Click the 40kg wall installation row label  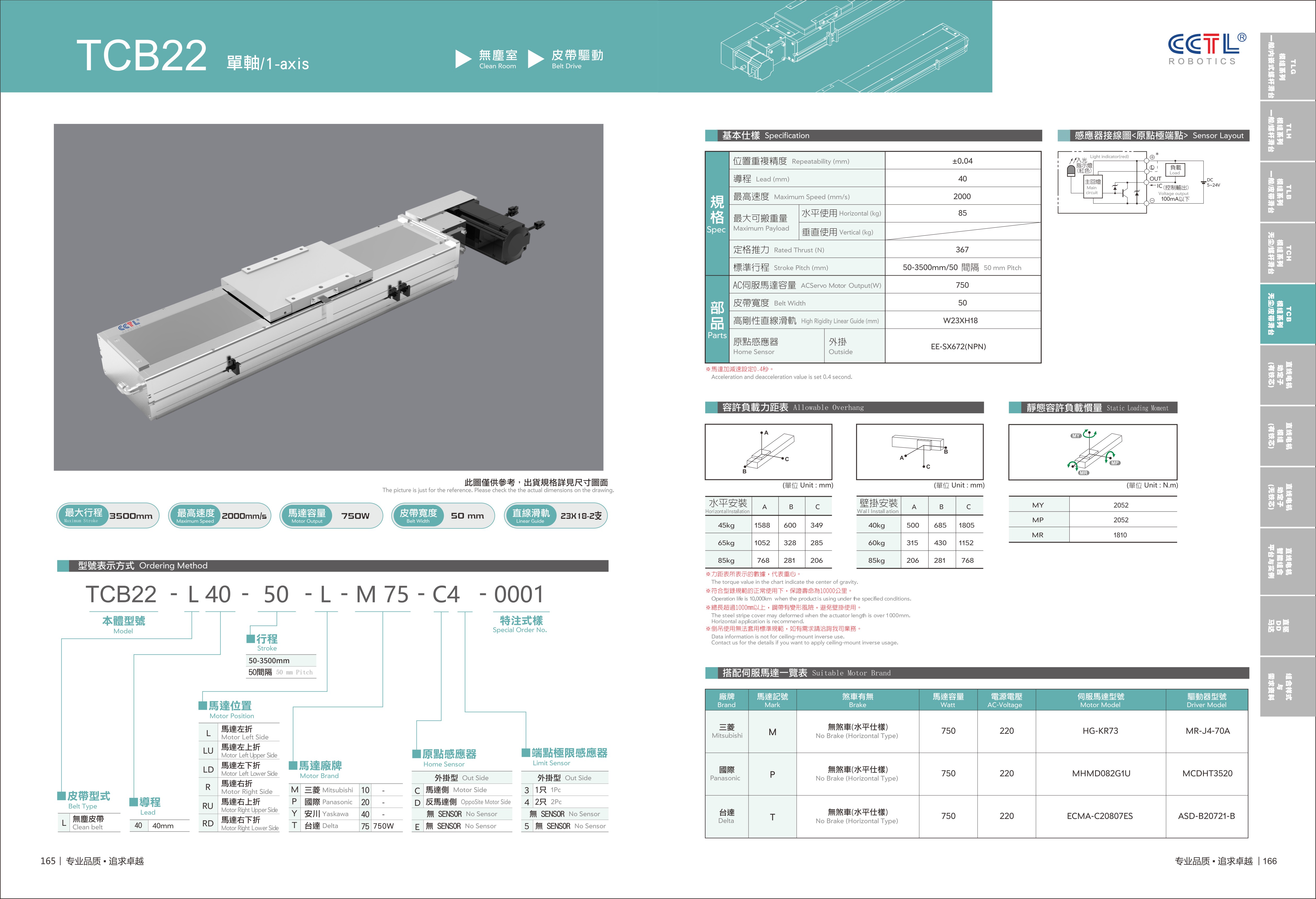[x=876, y=525]
